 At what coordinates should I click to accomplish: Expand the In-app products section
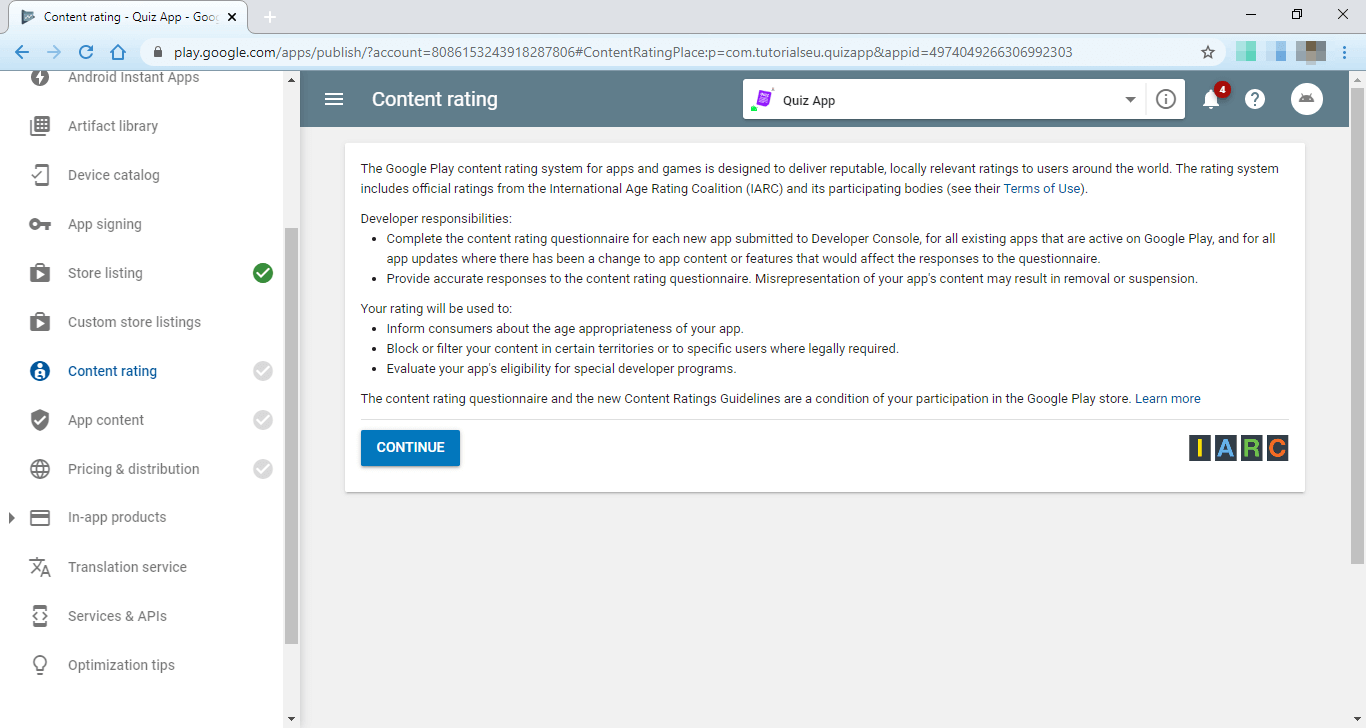click(12, 518)
